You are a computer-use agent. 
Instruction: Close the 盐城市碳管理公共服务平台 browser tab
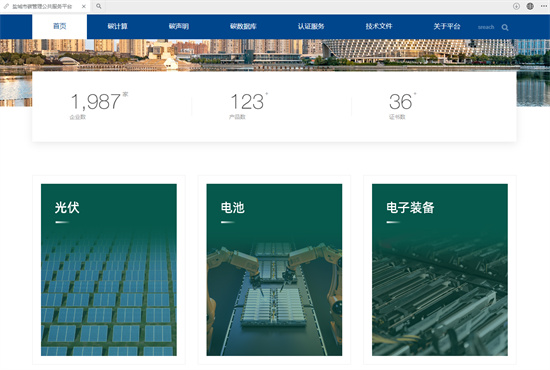point(83,6)
